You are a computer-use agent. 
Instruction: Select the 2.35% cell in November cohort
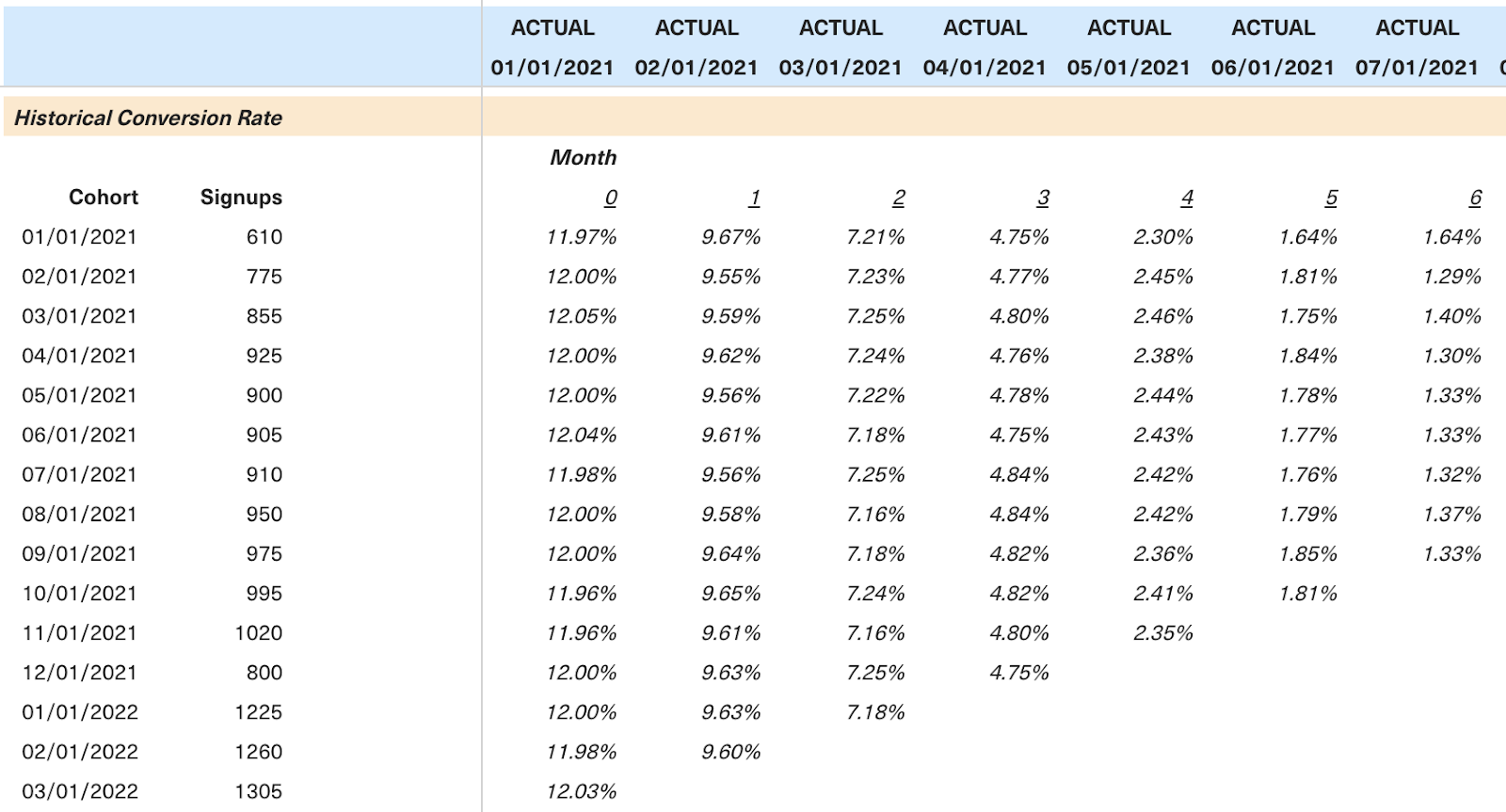(x=1163, y=633)
